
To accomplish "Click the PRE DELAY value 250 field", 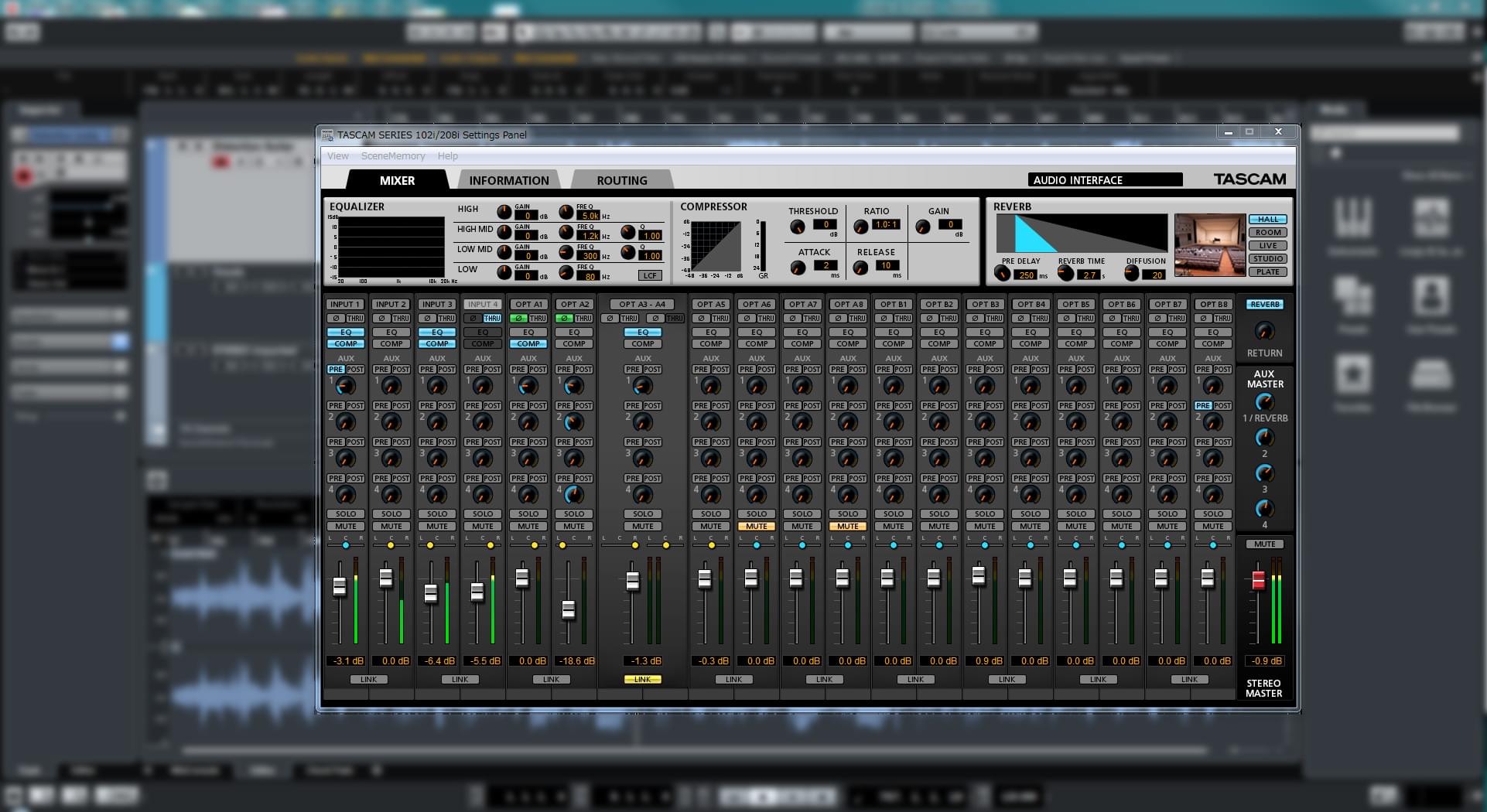I will tap(1026, 275).
